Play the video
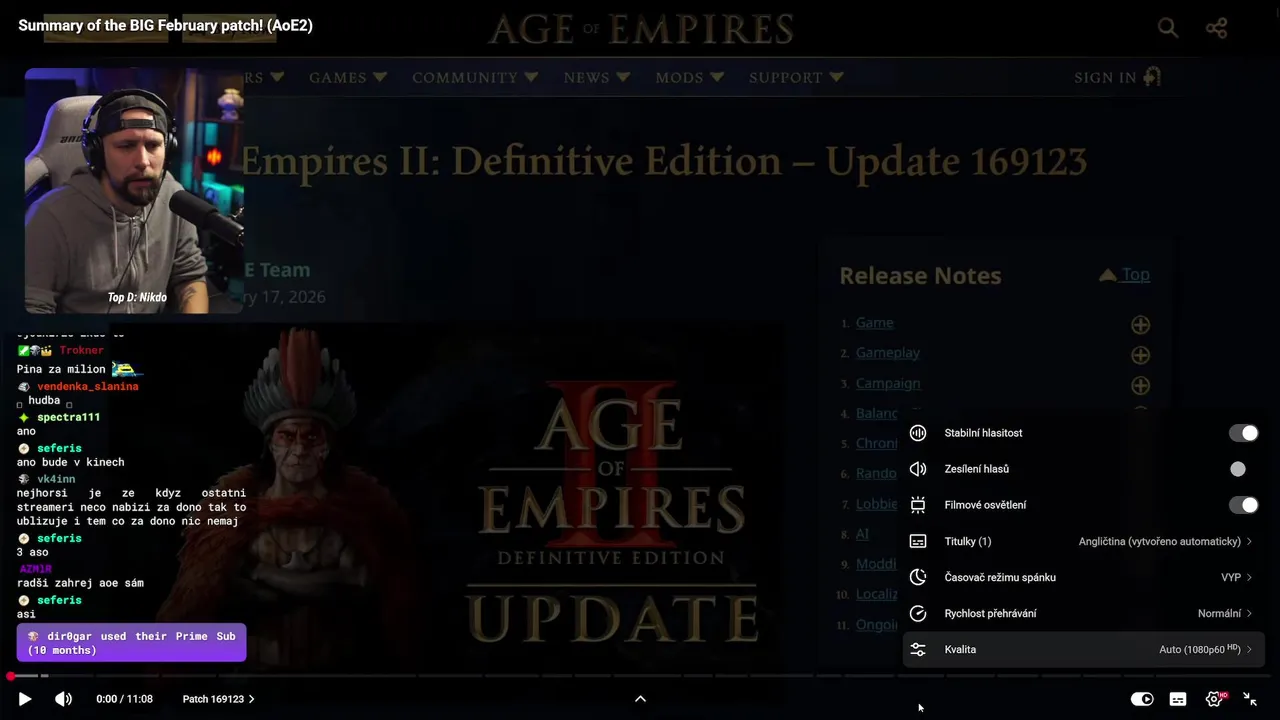Screen dimensions: 1280x720 [x=25, y=699]
